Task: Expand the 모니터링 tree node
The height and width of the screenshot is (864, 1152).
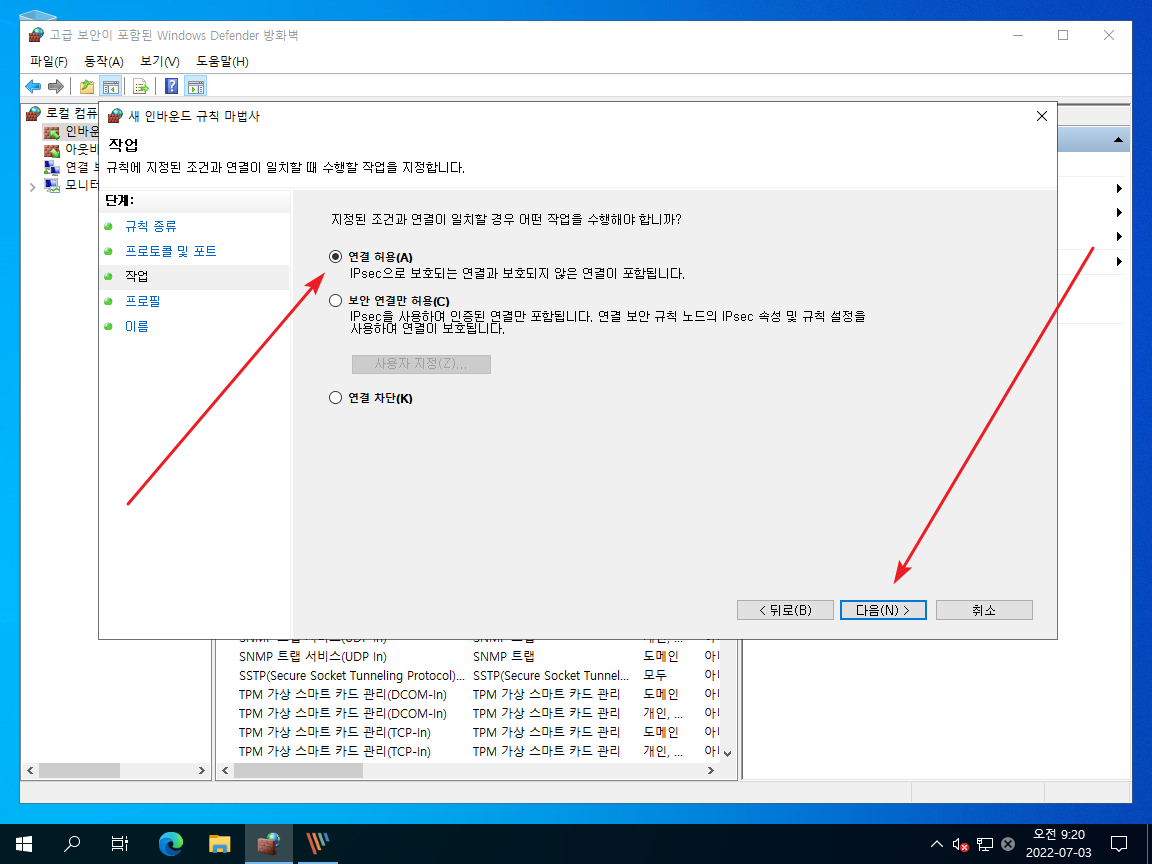Action: [32, 187]
